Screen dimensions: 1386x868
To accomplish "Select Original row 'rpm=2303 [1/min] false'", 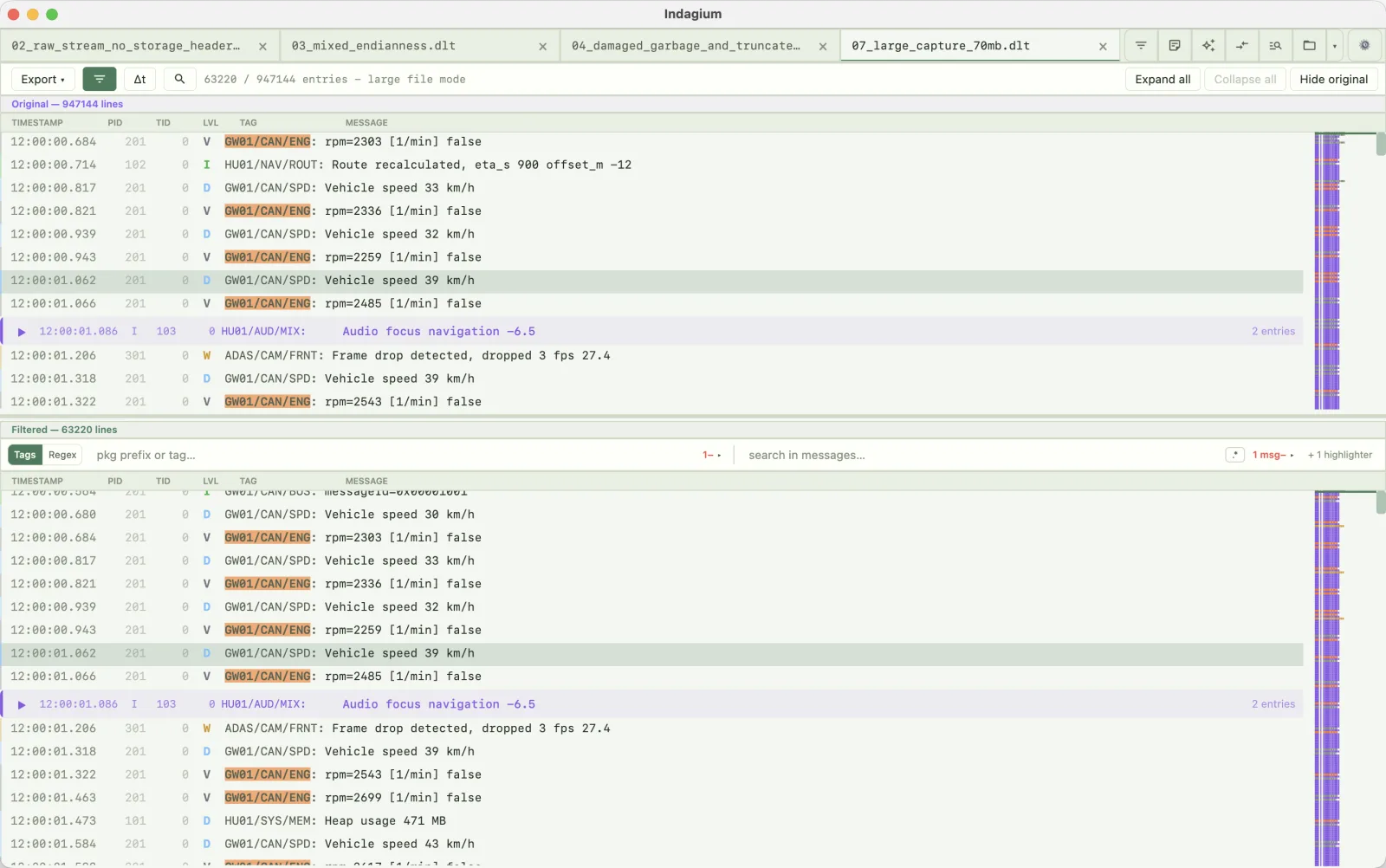I will pos(652,142).
